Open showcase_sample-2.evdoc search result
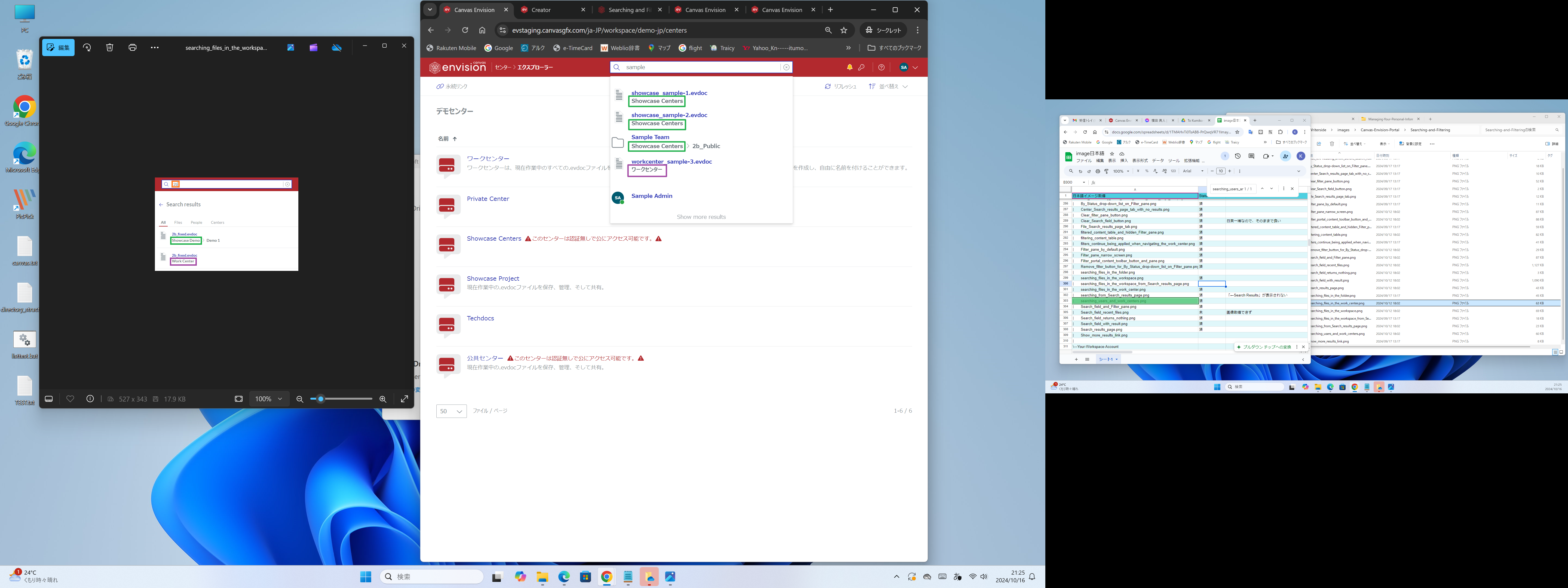The width and height of the screenshot is (1568, 588). pos(669,115)
